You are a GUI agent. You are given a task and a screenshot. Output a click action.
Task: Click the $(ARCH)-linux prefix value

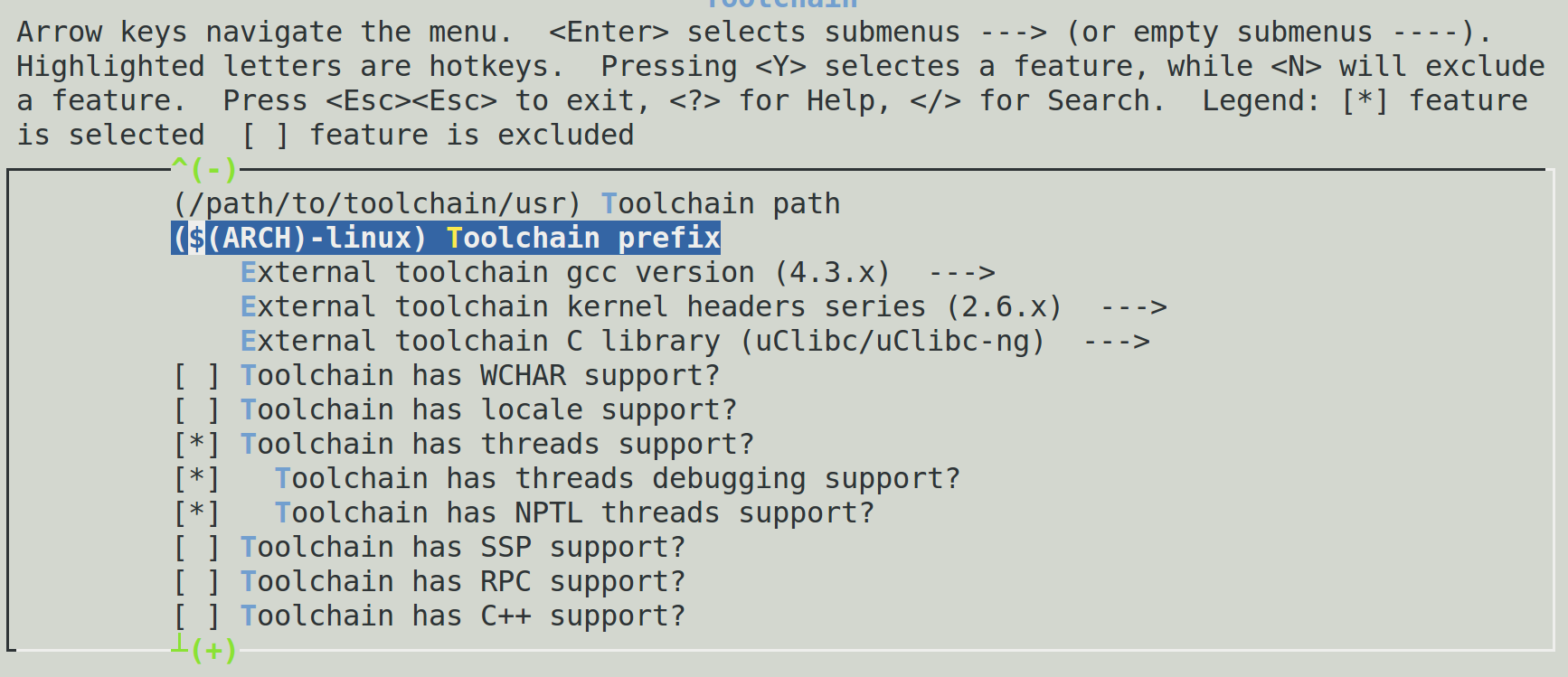point(299,239)
